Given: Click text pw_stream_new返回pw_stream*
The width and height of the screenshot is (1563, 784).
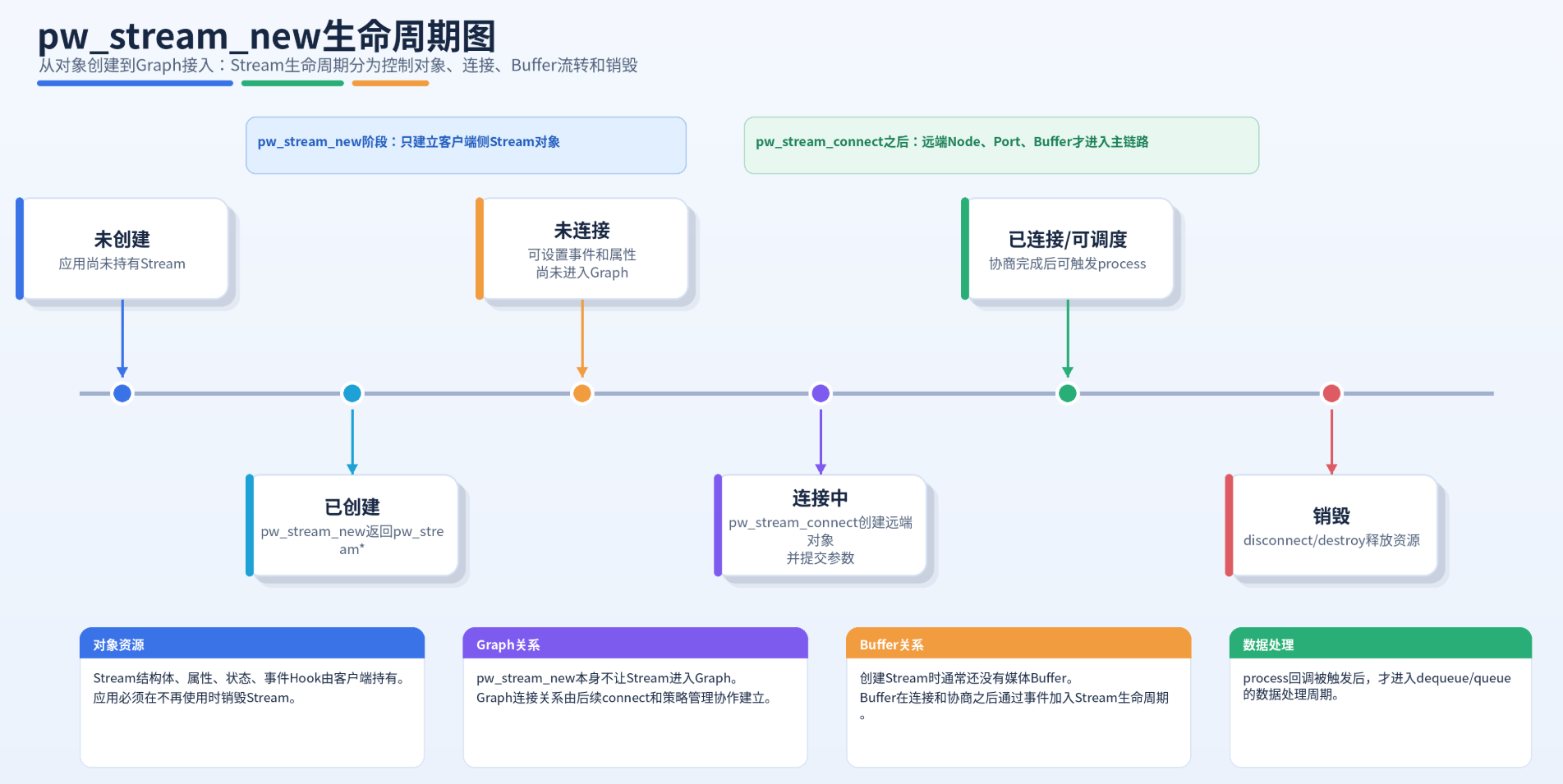Looking at the screenshot, I should pos(352,540).
